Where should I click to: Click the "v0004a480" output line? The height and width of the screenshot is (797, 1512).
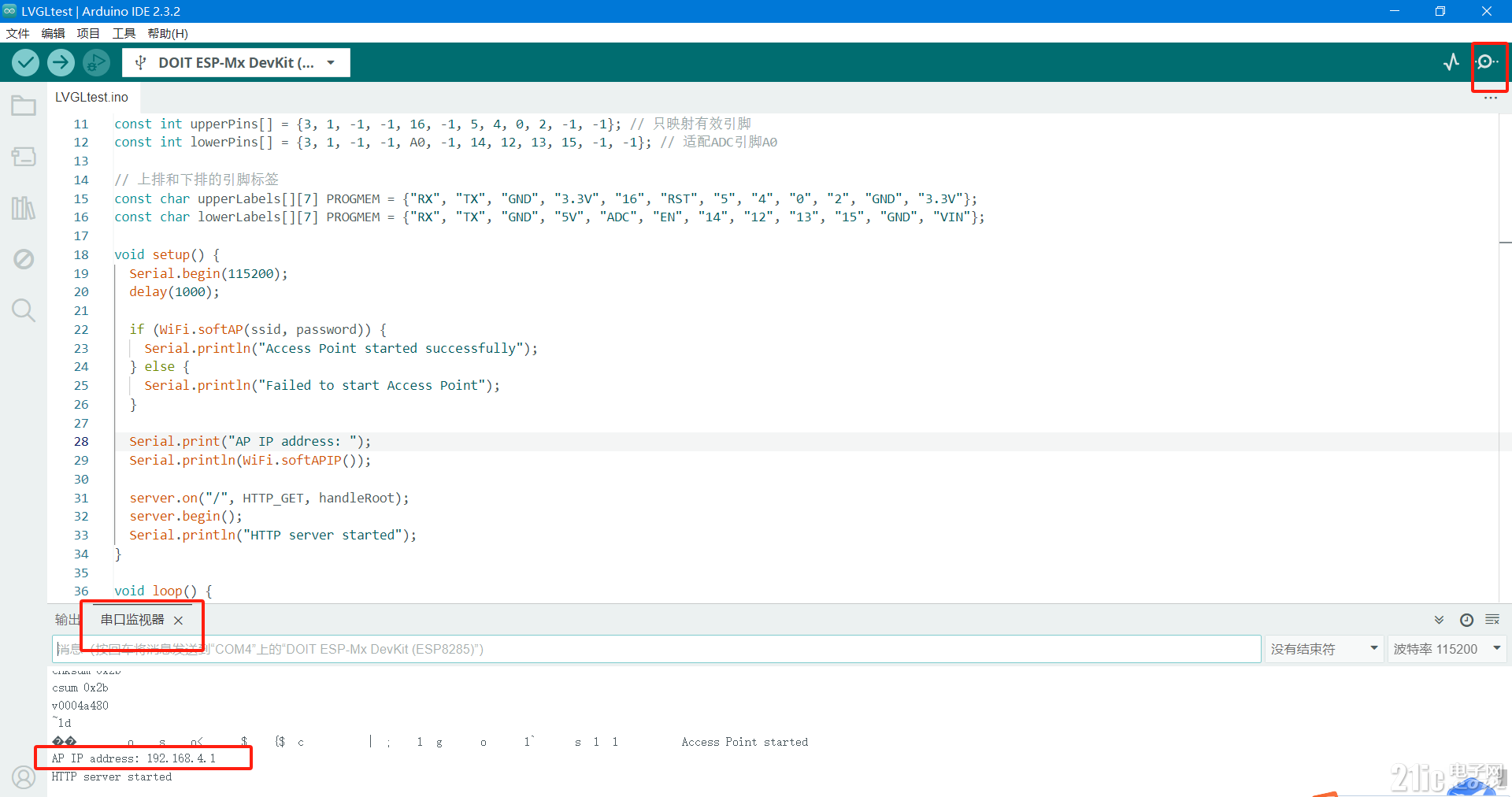click(80, 706)
